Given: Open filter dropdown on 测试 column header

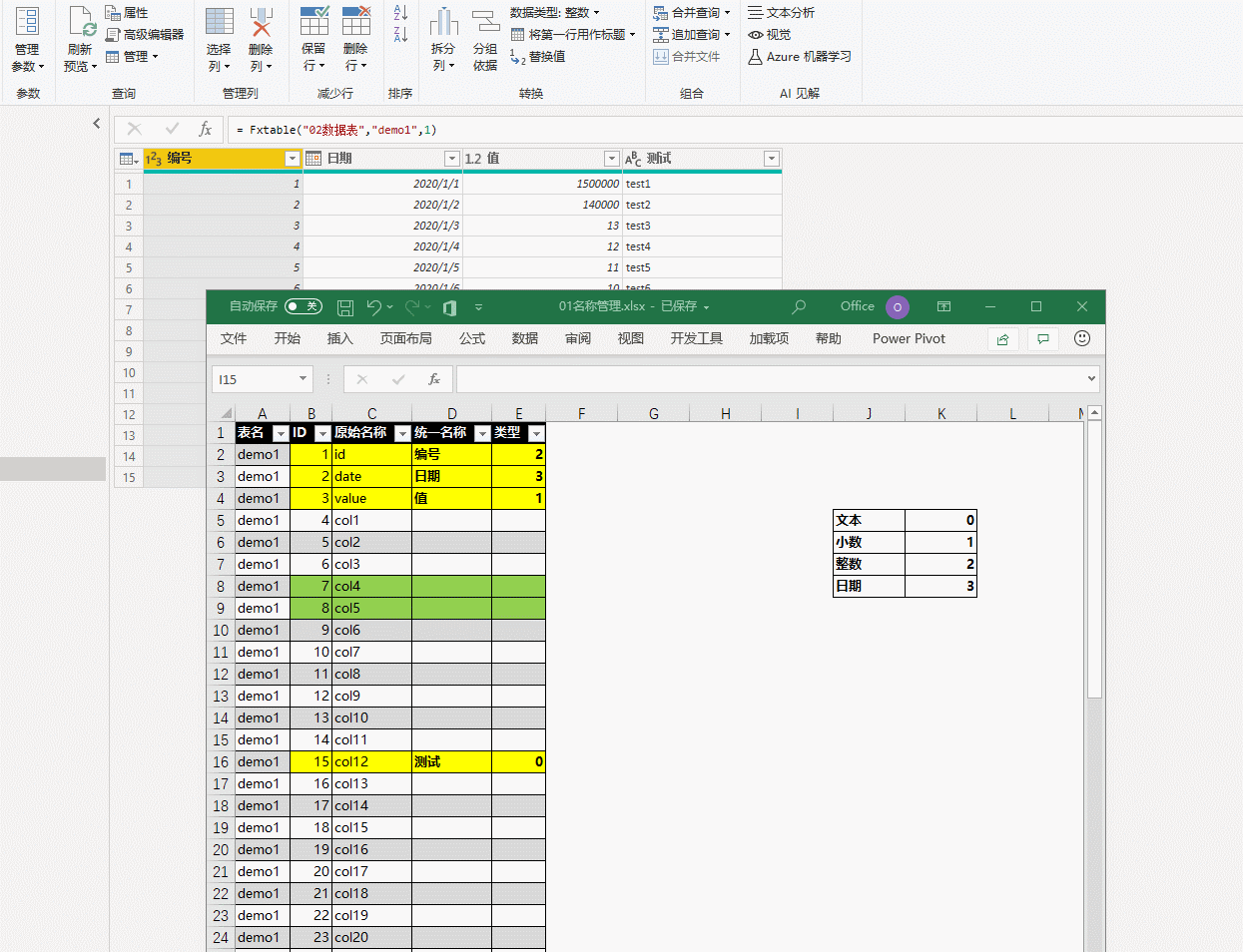Looking at the screenshot, I should pos(771,159).
